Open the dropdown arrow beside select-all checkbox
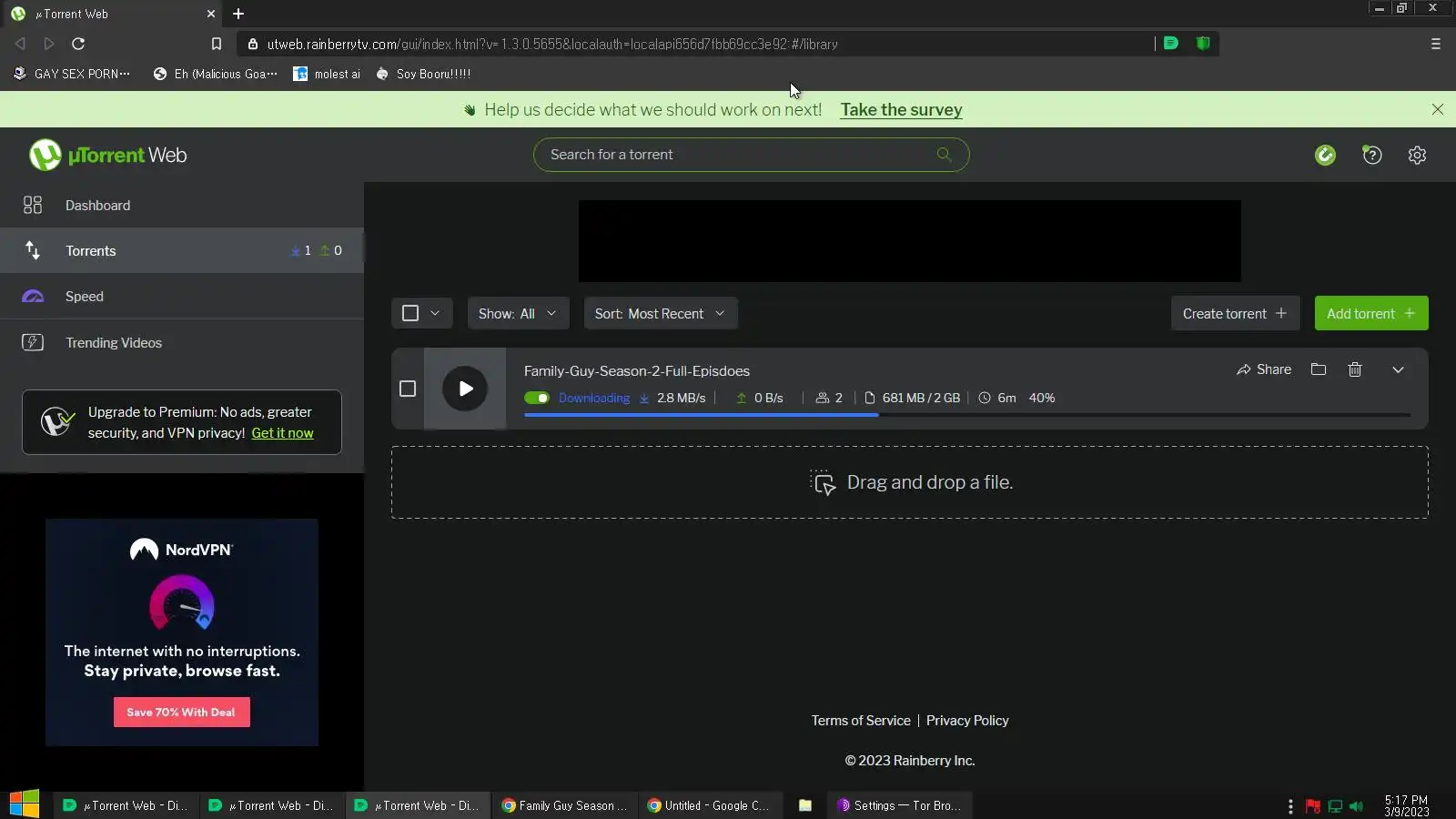The height and width of the screenshot is (819, 1456). click(435, 313)
